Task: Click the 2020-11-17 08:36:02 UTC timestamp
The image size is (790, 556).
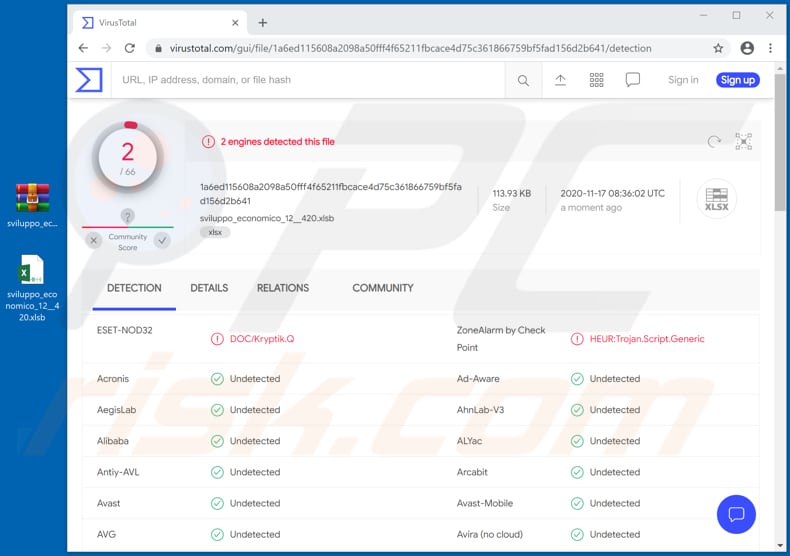Action: (x=613, y=193)
